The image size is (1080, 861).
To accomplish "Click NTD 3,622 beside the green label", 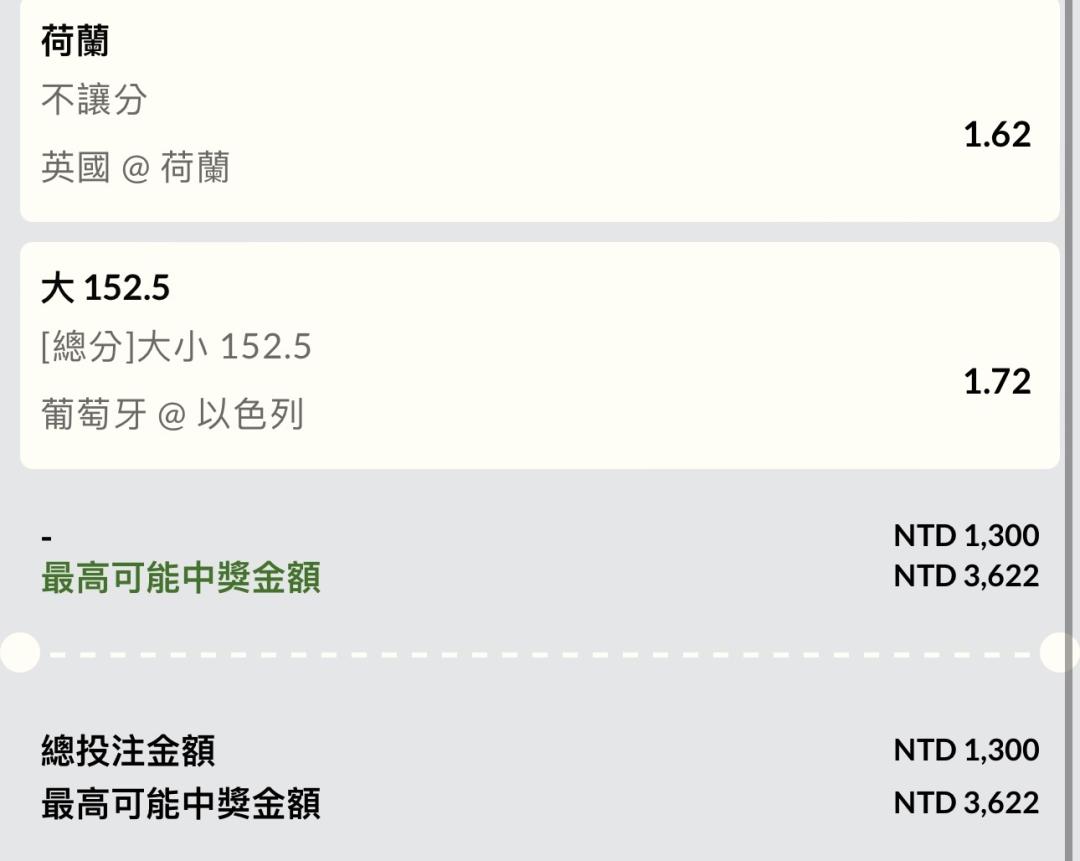I will point(966,576).
